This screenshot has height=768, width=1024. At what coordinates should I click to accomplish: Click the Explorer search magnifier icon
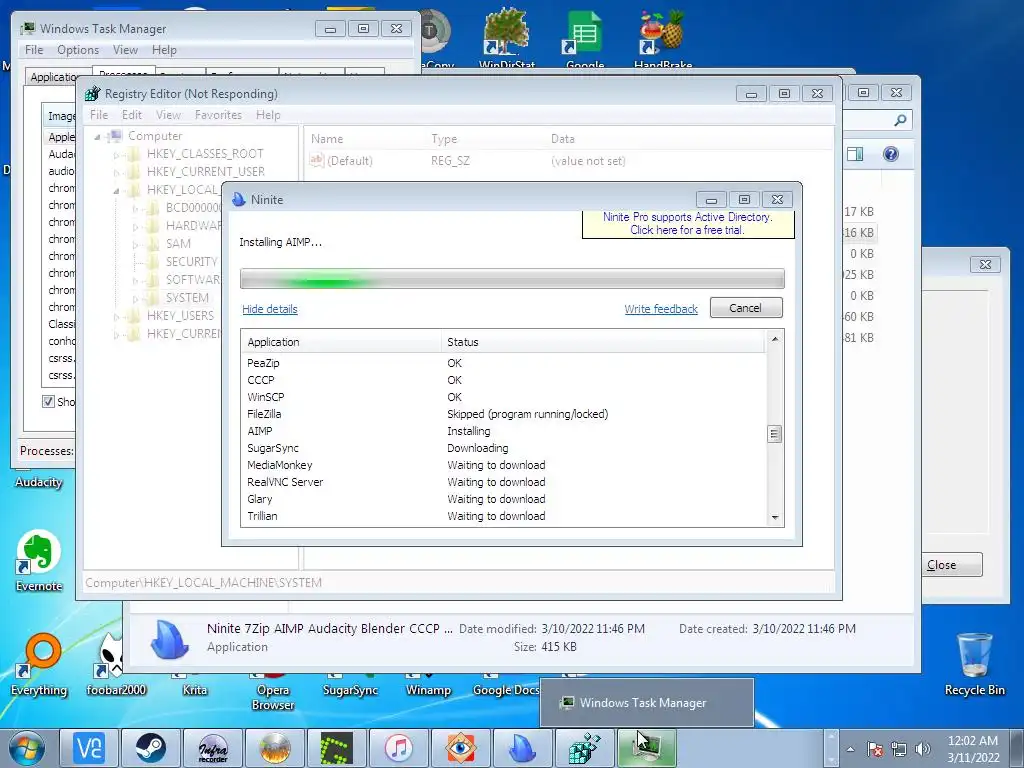pyautogui.click(x=901, y=120)
